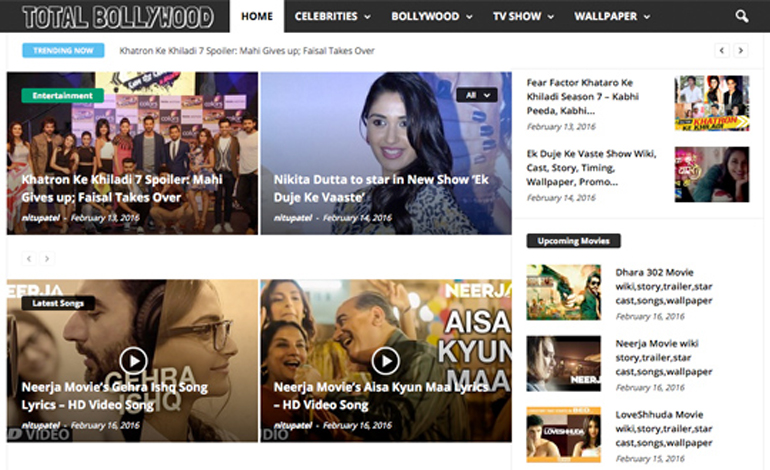Open Neerja Aisa Kyun Maa Lyrics article
The width and height of the screenshot is (770, 470).
coord(381,396)
